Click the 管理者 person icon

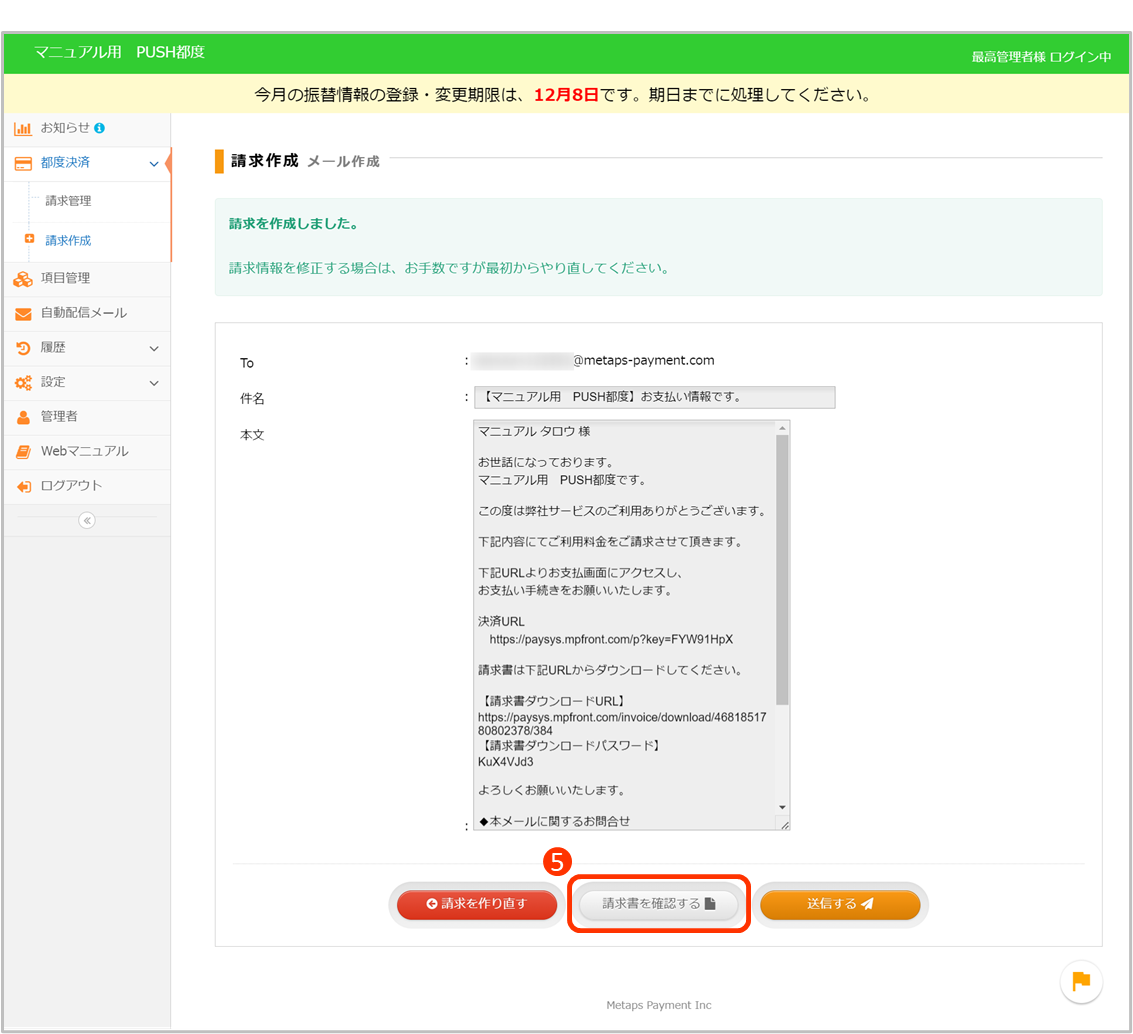[23, 417]
